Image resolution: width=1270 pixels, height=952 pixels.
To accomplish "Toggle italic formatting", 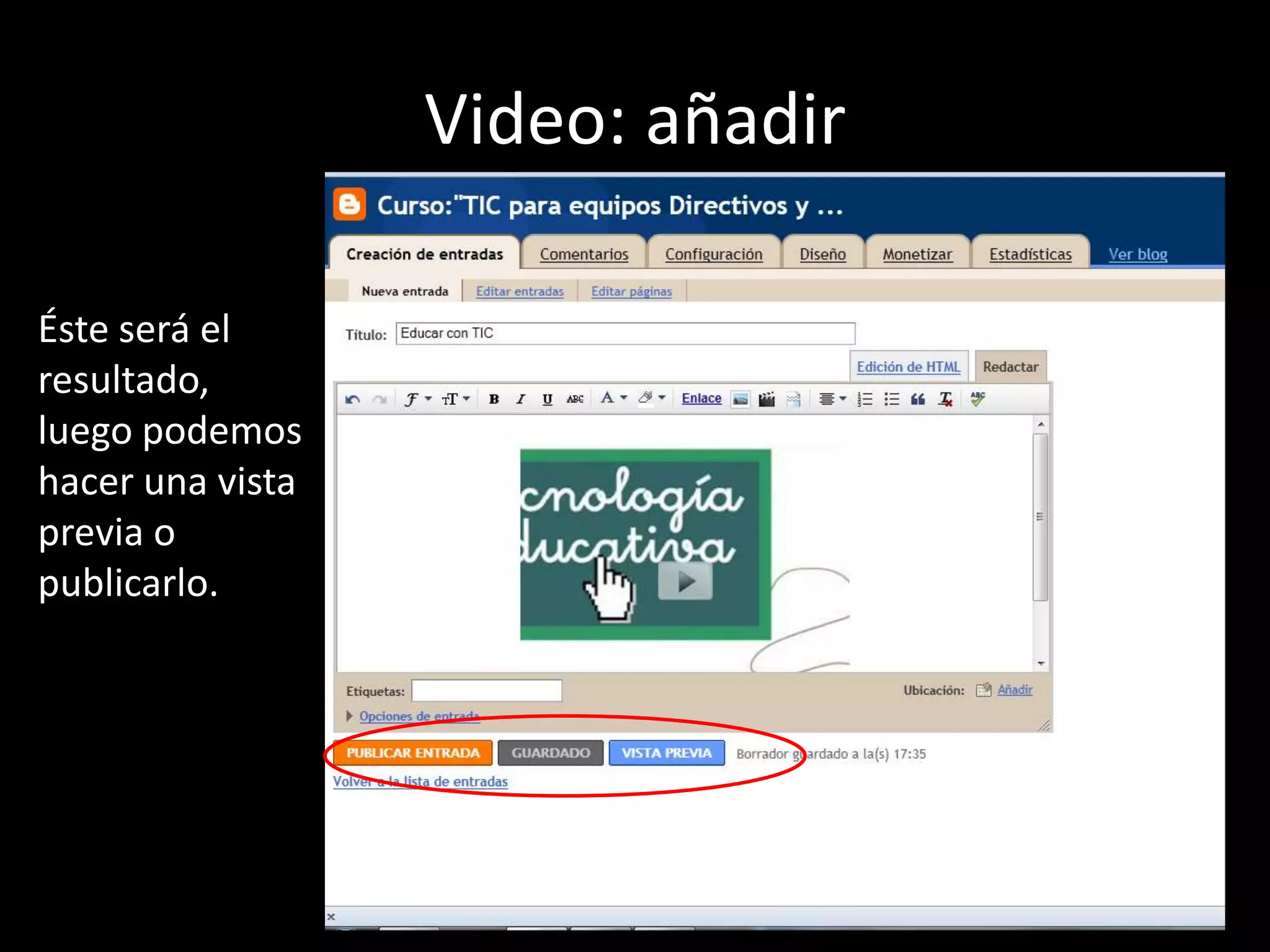I will [520, 399].
